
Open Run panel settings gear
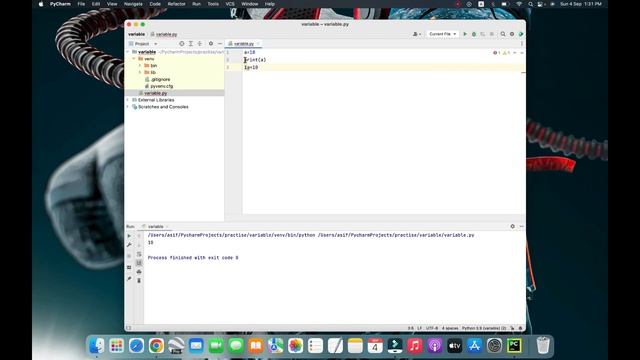[513, 227]
